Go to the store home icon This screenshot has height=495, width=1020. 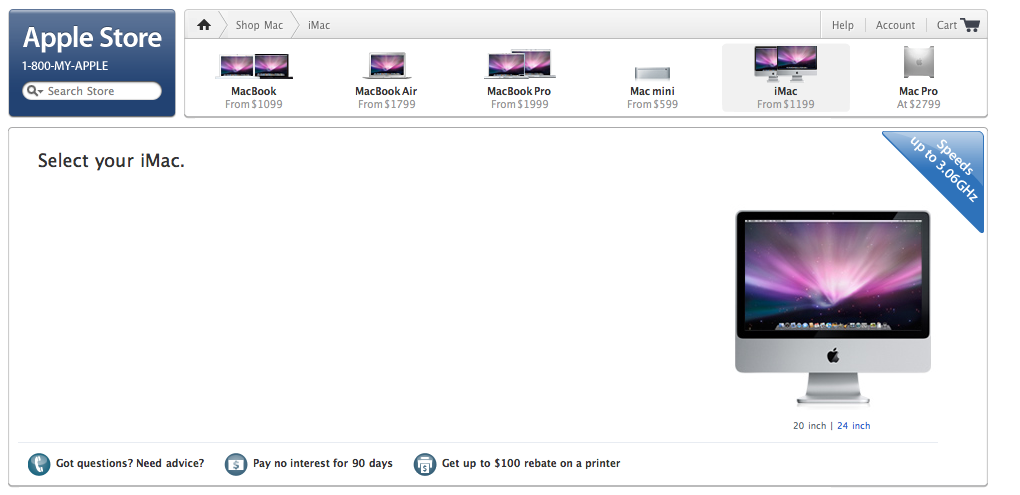[204, 25]
